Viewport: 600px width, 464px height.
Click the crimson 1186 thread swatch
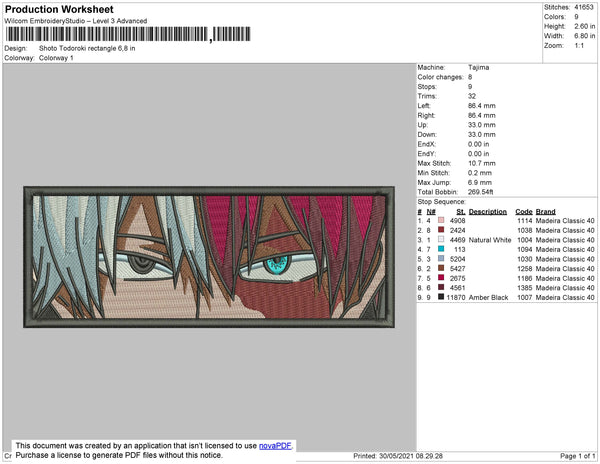point(441,278)
